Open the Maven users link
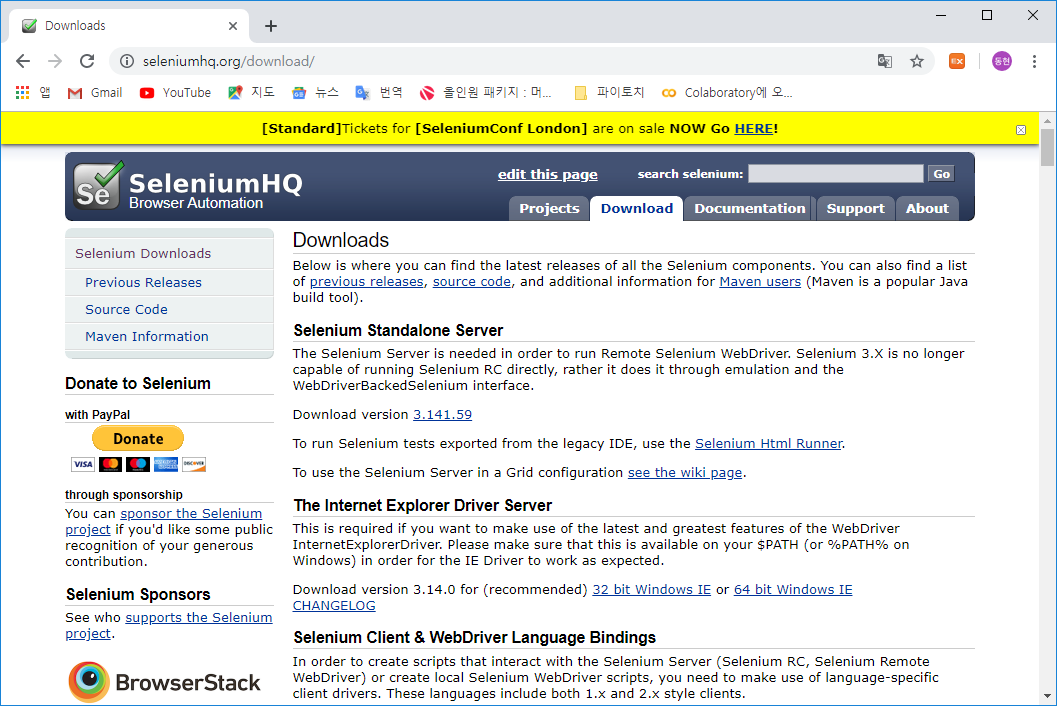This screenshot has height=706, width=1057. [x=760, y=282]
